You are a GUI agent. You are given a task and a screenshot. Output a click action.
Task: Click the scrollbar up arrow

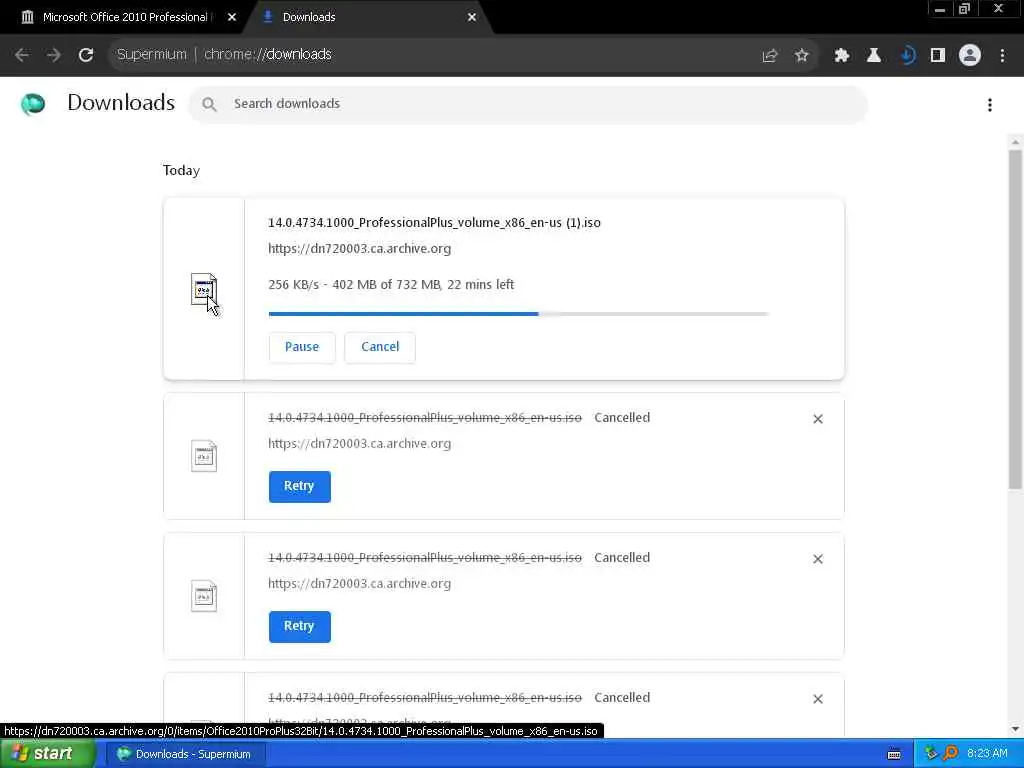click(1015, 142)
